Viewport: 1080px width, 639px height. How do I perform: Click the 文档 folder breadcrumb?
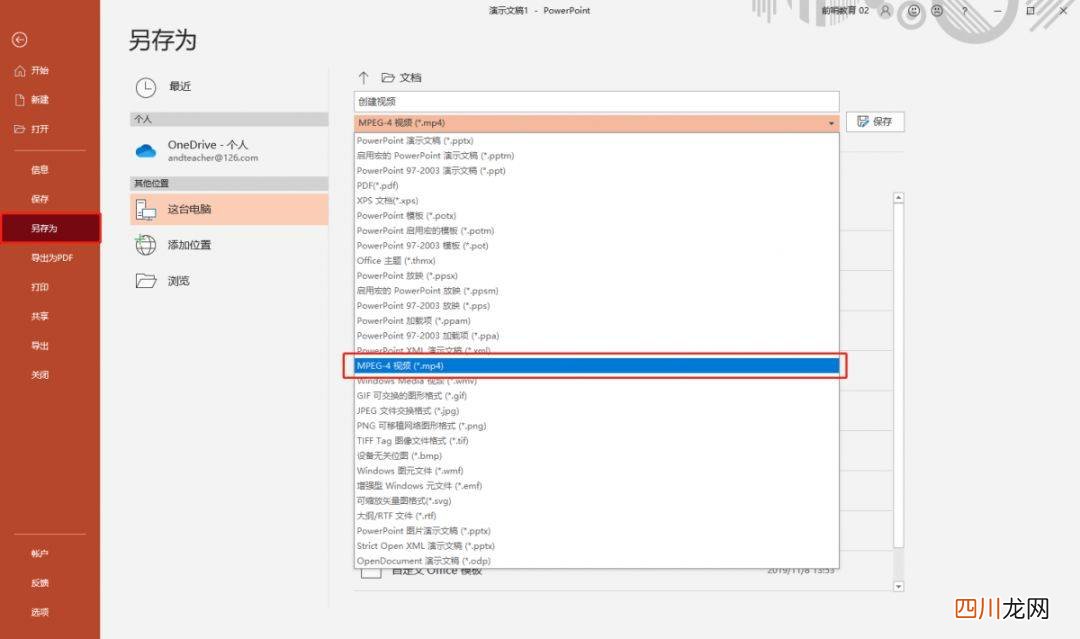pyautogui.click(x=402, y=77)
